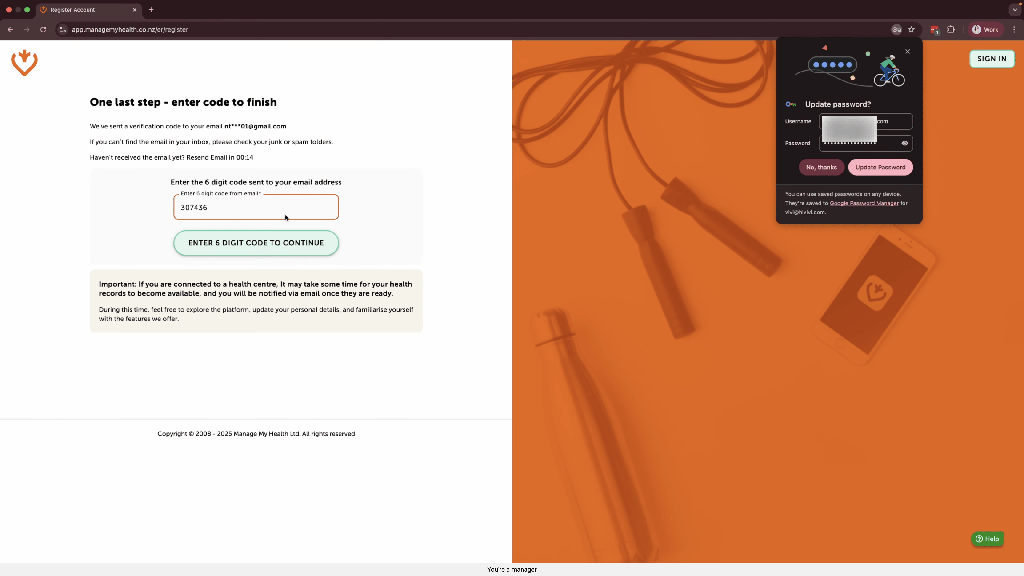Screen dimensions: 1024x576
Task: Open the green Help widget
Action: [987, 539]
